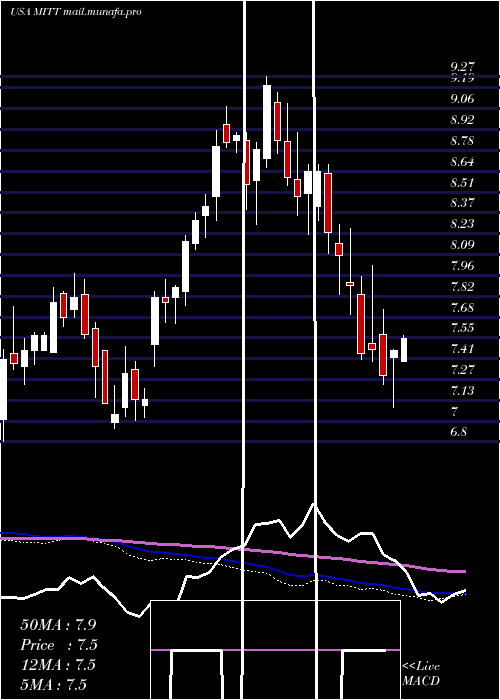500x700 pixels.
Task: Select the 7.27 price axis label
Action: coord(463,370)
